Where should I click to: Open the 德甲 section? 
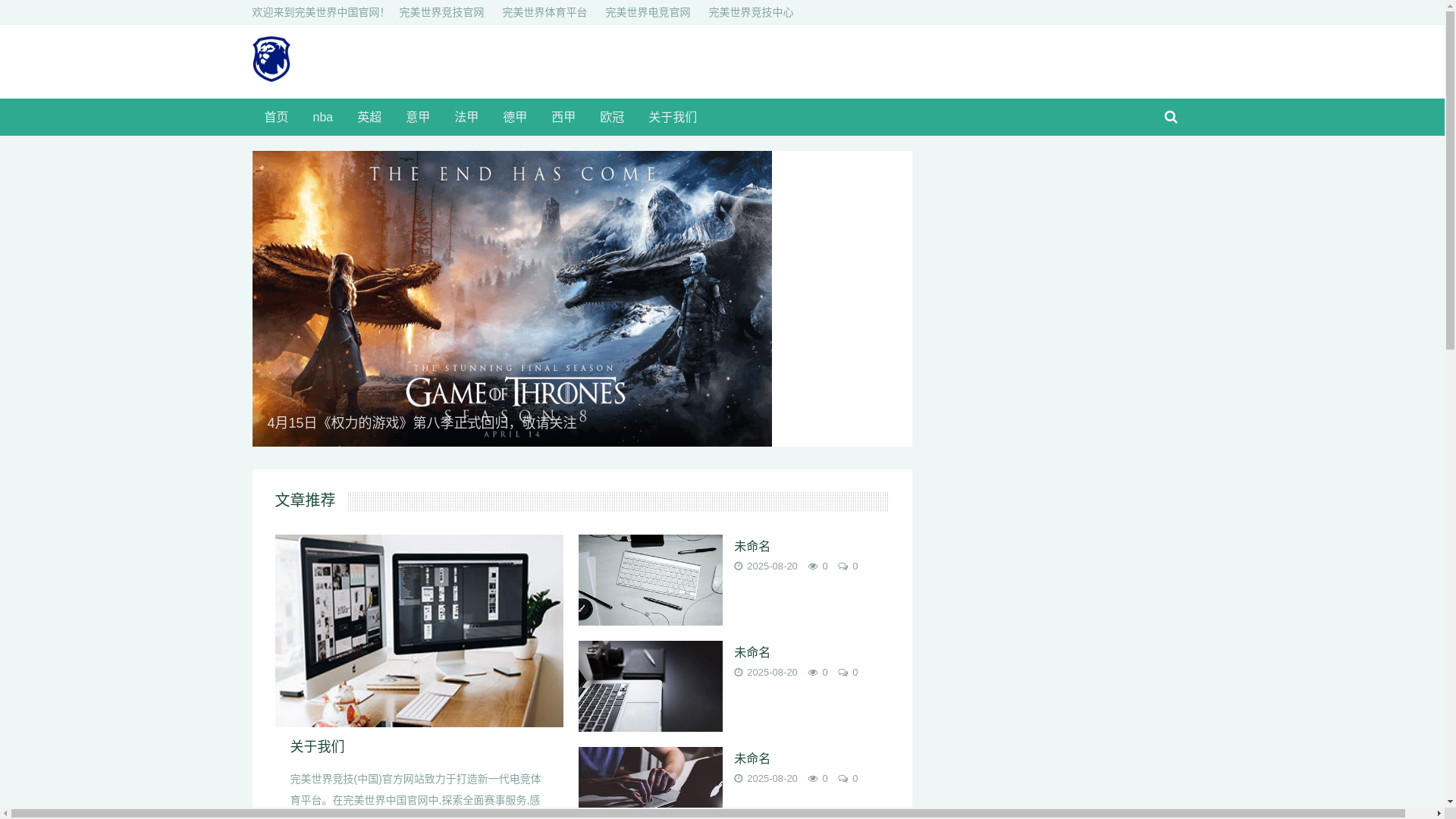515,117
